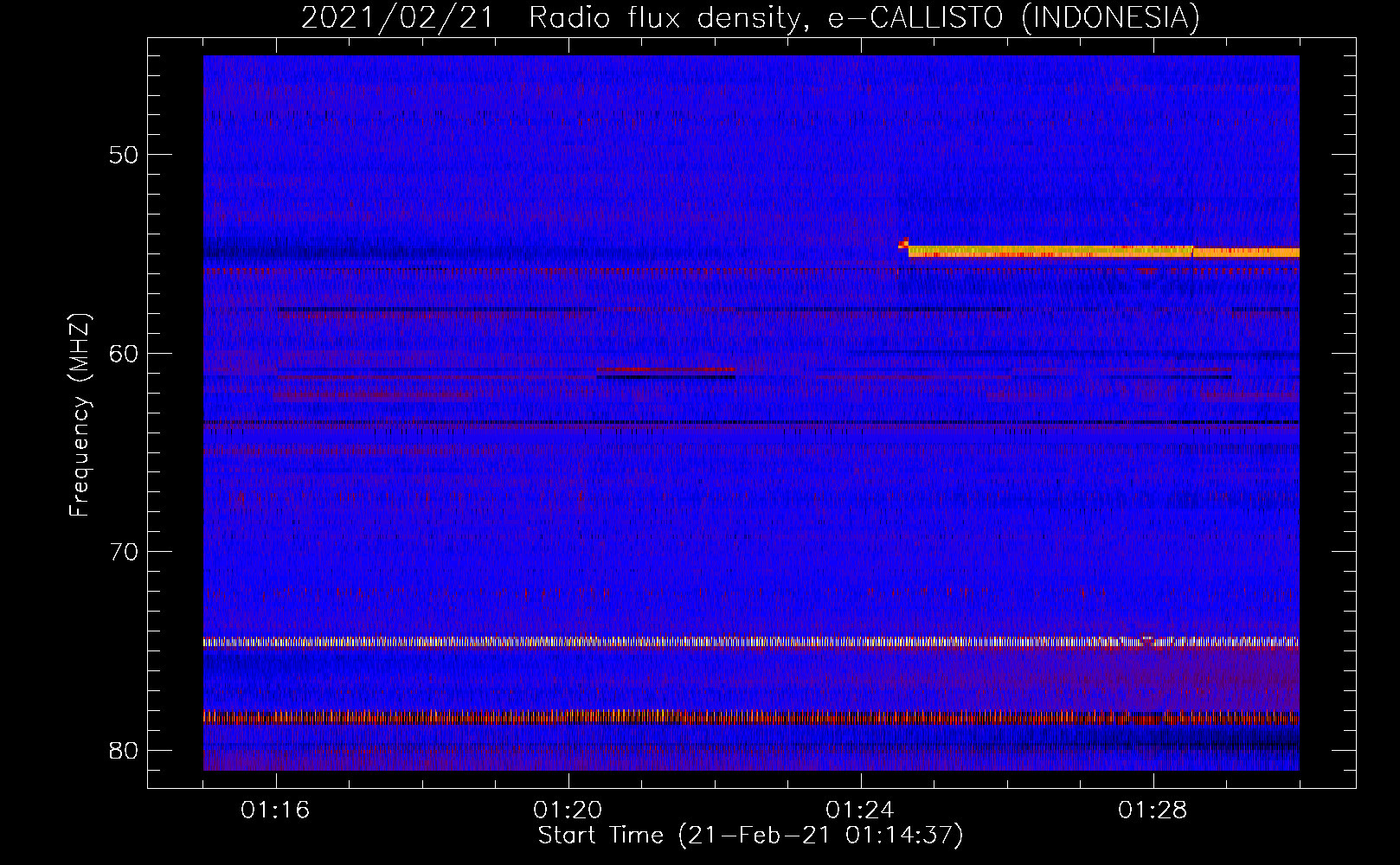Viewport: 1400px width, 865px height.
Task: Click the white-yellow interference line near 75 MHz
Action: (751, 642)
